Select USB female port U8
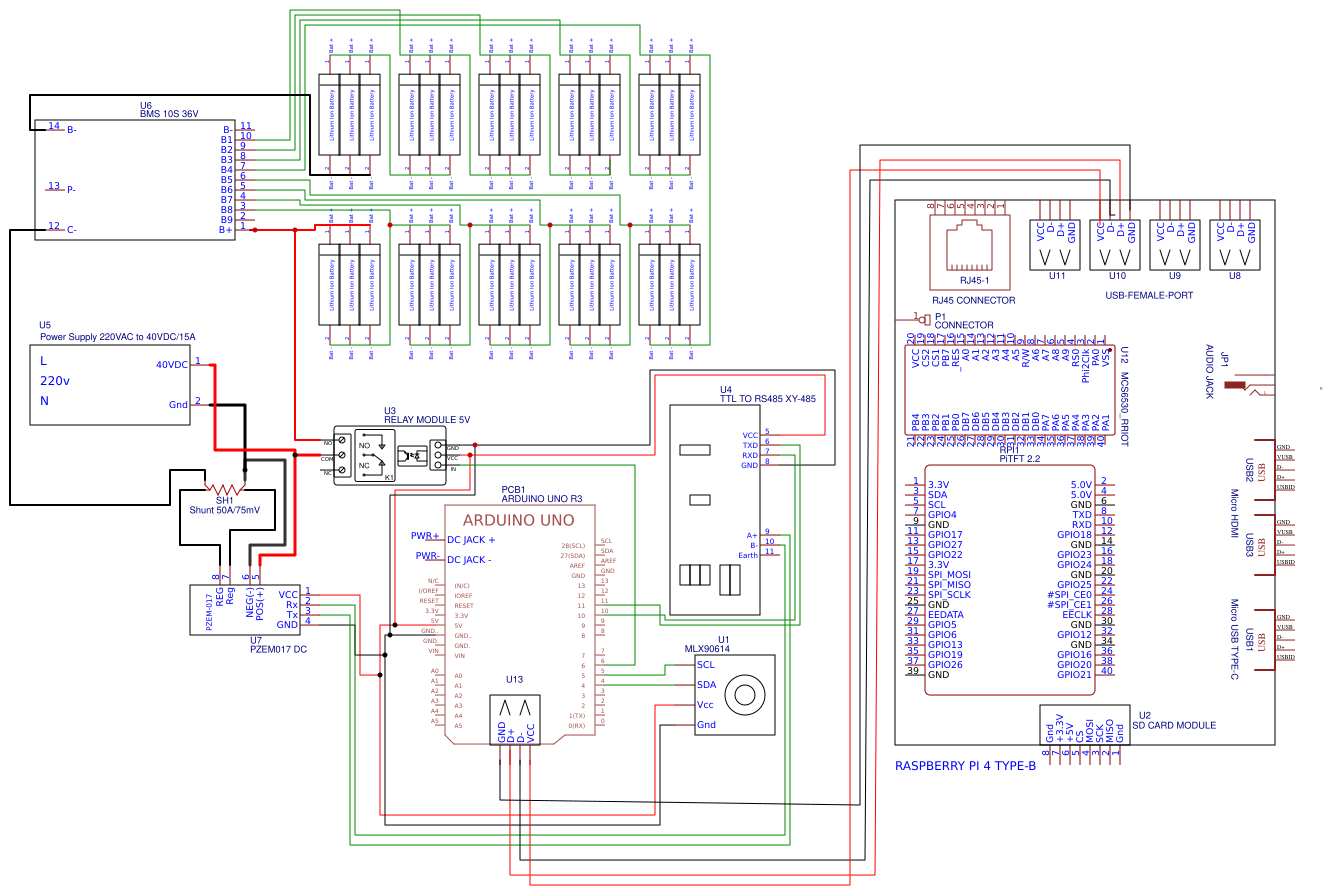Screen dimensions: 1334x895 1236,245
